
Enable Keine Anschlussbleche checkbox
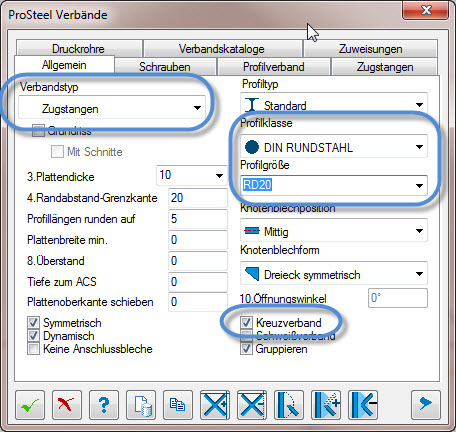tap(33, 349)
